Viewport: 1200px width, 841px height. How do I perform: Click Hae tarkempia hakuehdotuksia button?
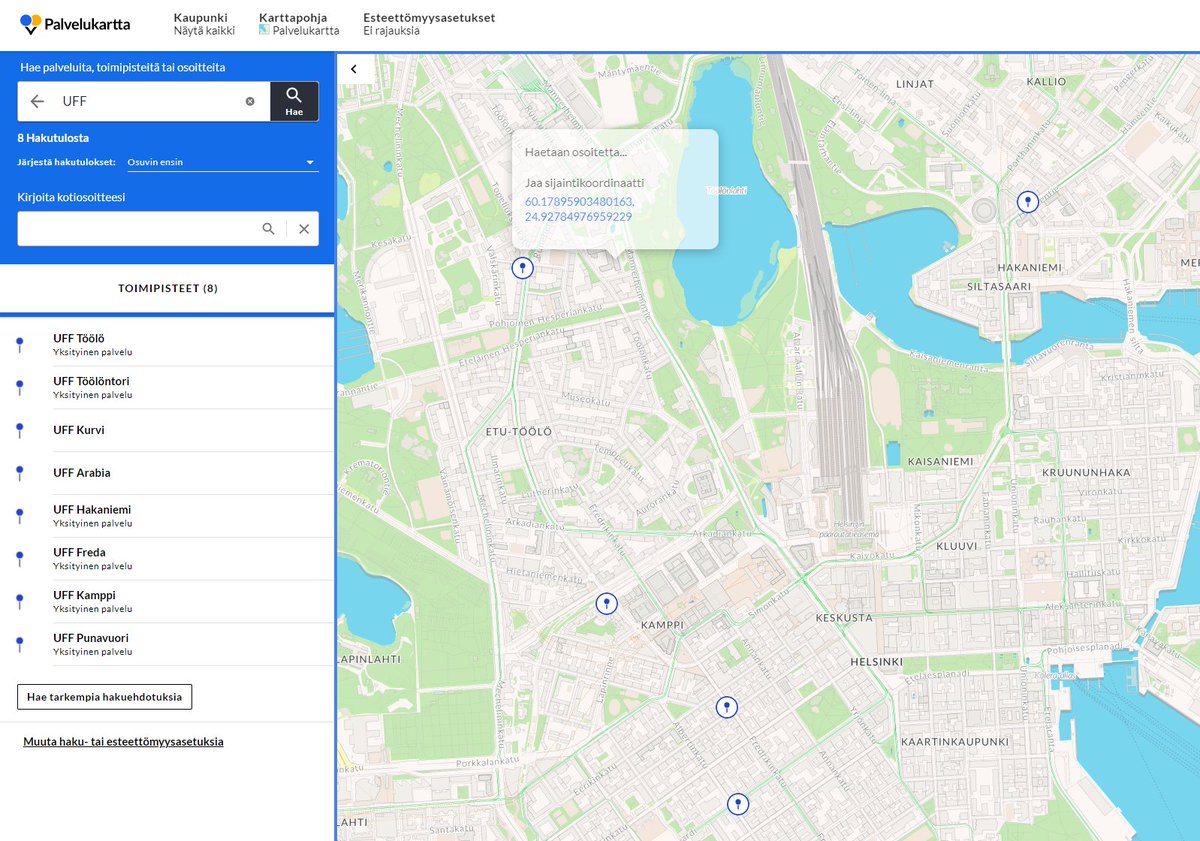click(x=105, y=697)
